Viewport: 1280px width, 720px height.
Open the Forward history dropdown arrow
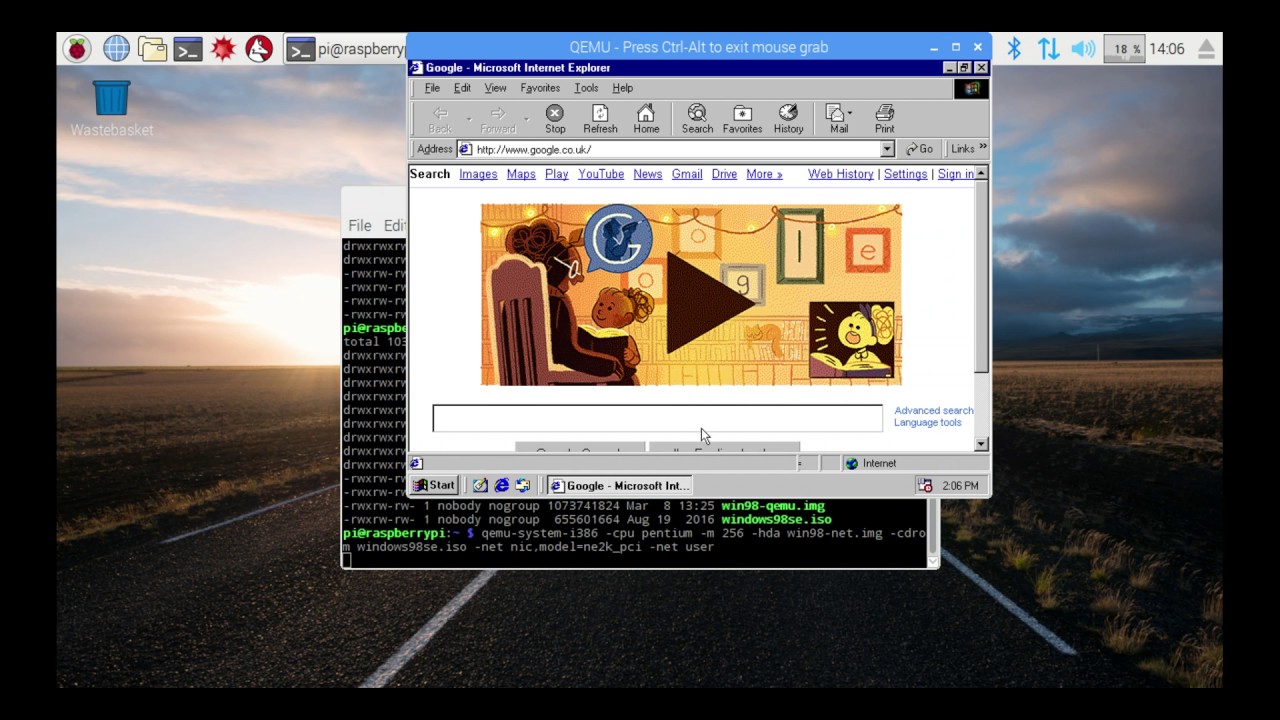(x=526, y=118)
